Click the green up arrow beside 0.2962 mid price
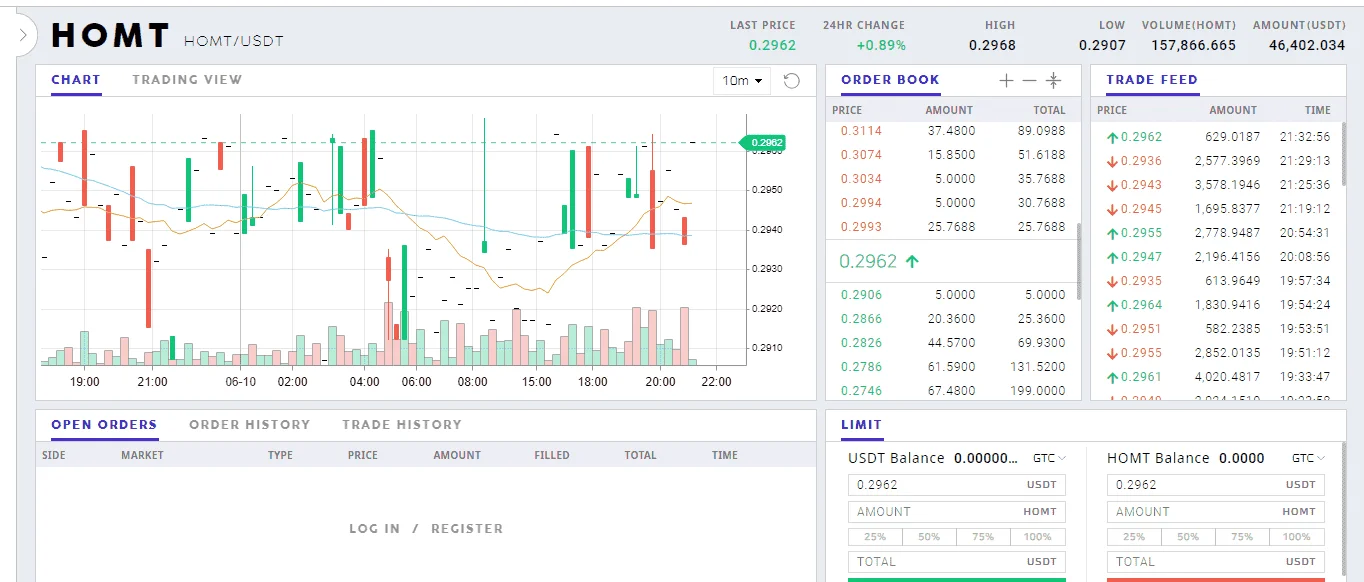The height and width of the screenshot is (582, 1364). click(x=911, y=261)
